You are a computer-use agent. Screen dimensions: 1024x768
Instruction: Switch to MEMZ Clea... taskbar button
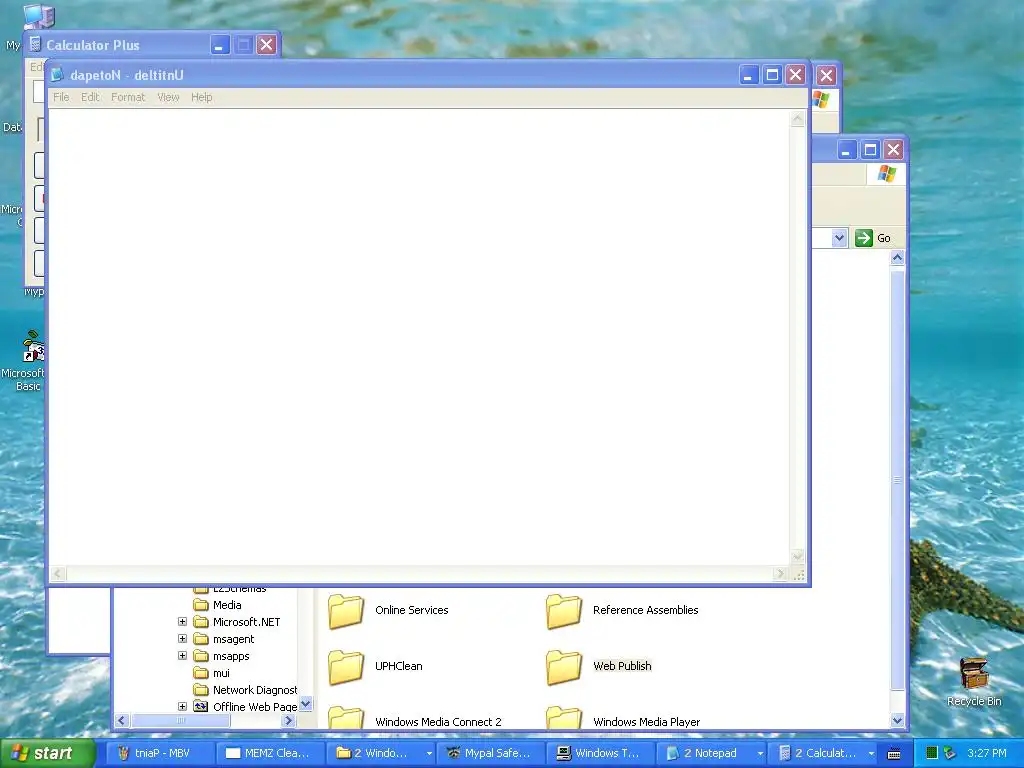tap(271, 753)
